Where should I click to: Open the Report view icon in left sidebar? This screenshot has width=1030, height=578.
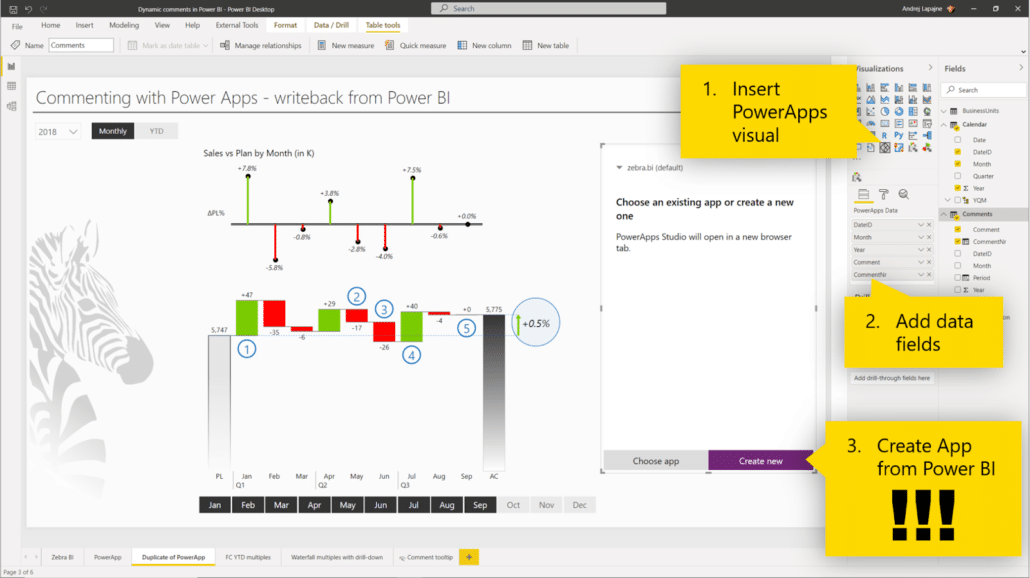point(11,67)
